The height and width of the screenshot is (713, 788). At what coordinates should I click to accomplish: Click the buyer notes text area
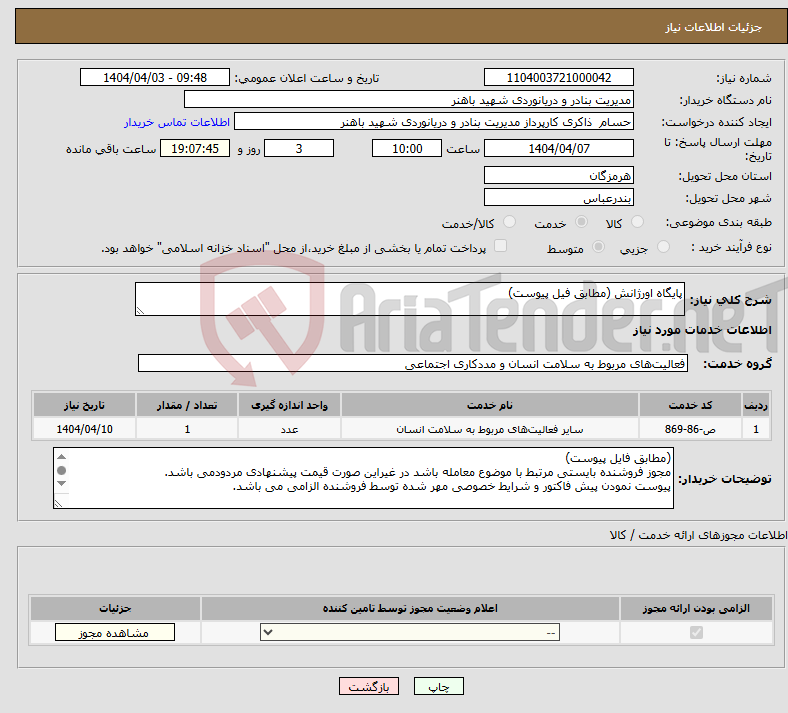click(363, 478)
